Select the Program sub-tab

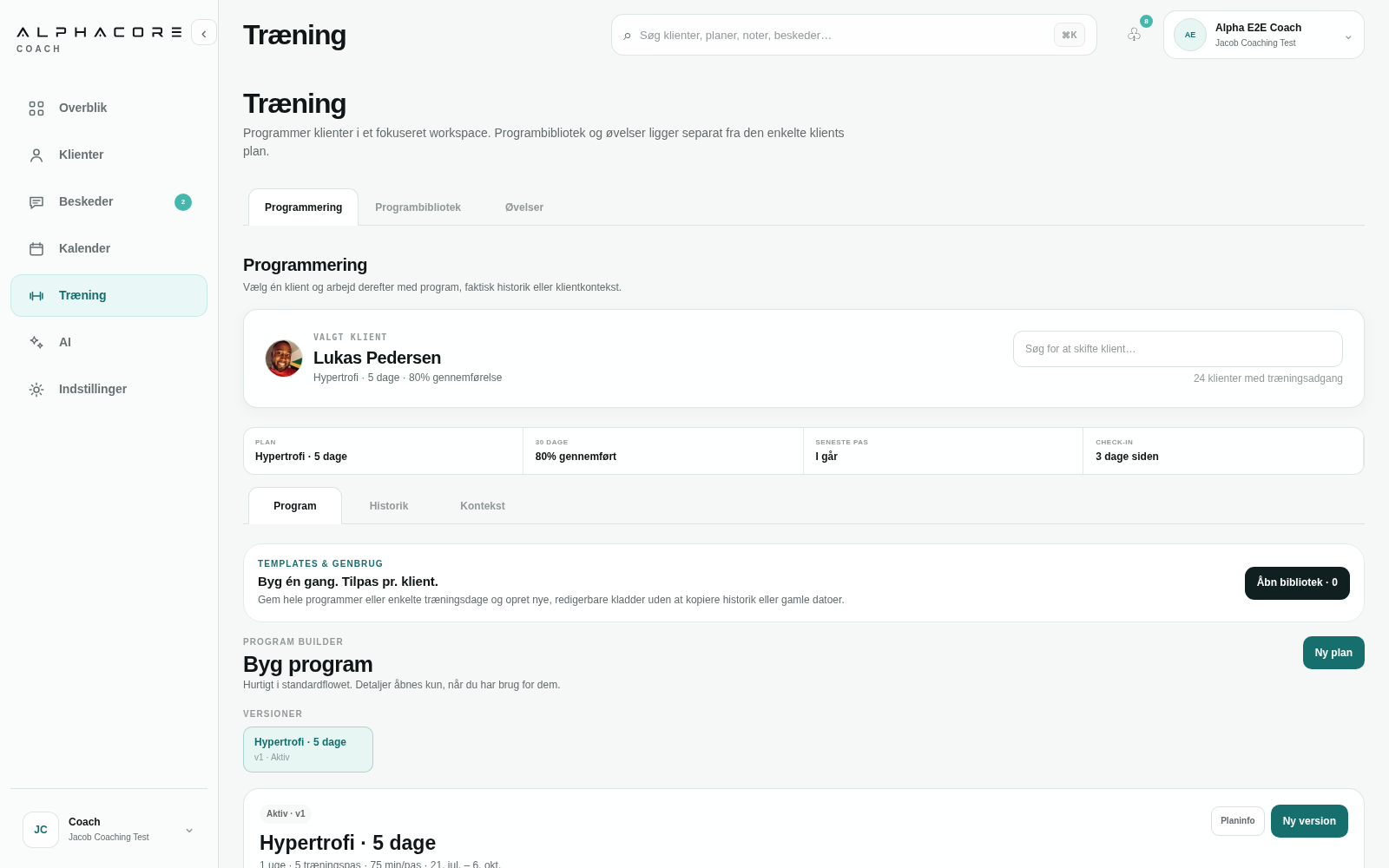pos(295,506)
